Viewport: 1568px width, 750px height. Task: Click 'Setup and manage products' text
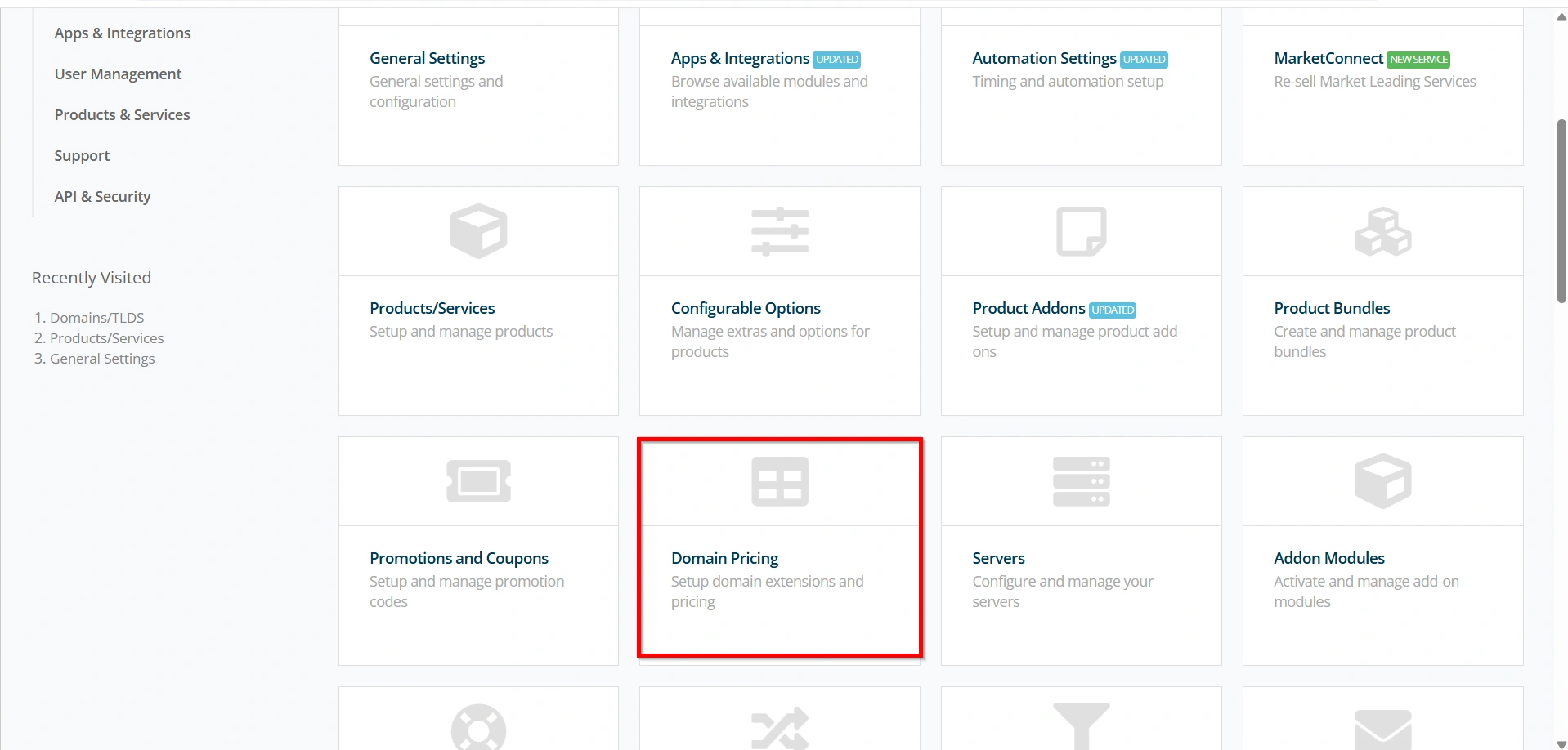[x=461, y=331]
